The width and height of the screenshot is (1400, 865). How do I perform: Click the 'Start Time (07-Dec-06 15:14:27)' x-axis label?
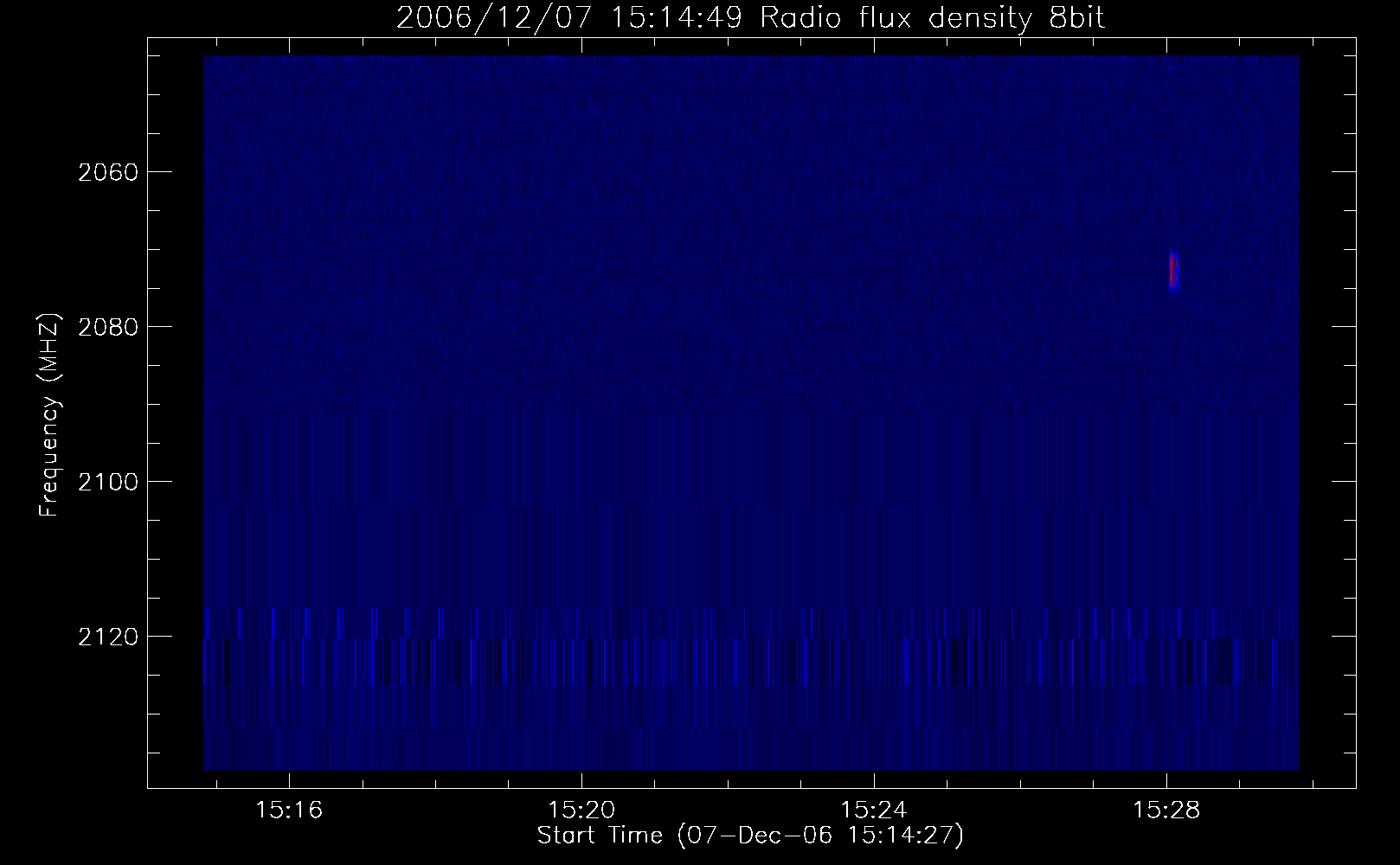tap(750, 836)
